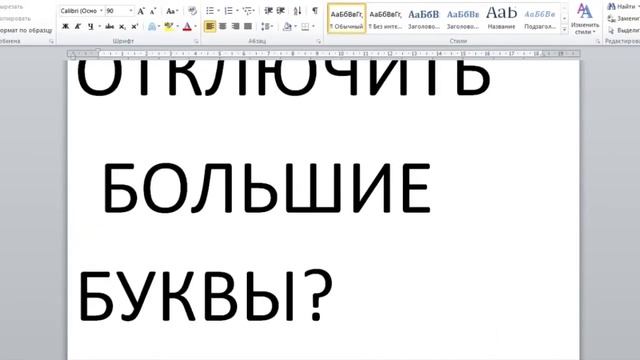Toggle subscript x₂ formatting

pyautogui.click(x=122, y=27)
